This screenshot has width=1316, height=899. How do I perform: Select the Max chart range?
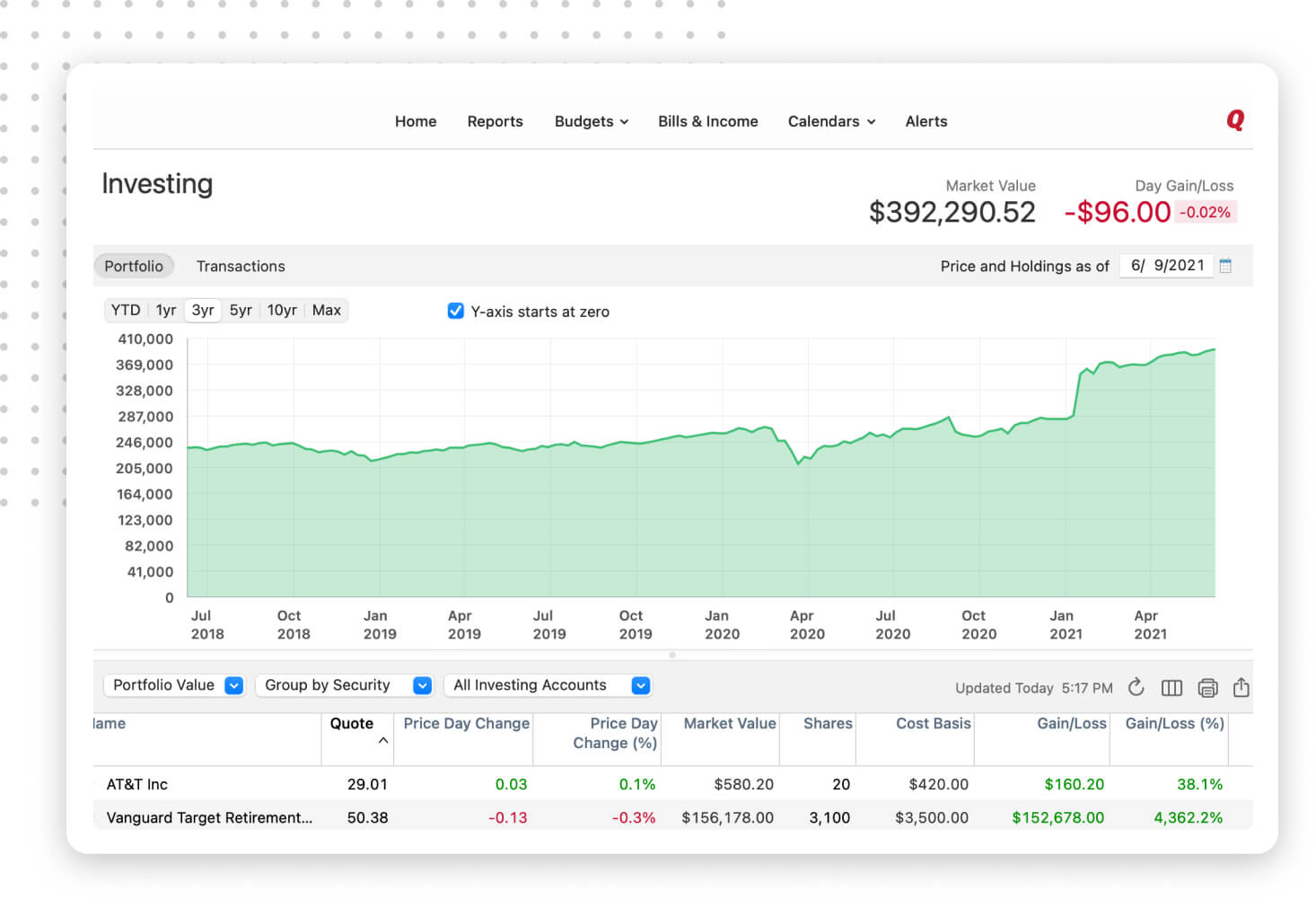click(x=326, y=310)
